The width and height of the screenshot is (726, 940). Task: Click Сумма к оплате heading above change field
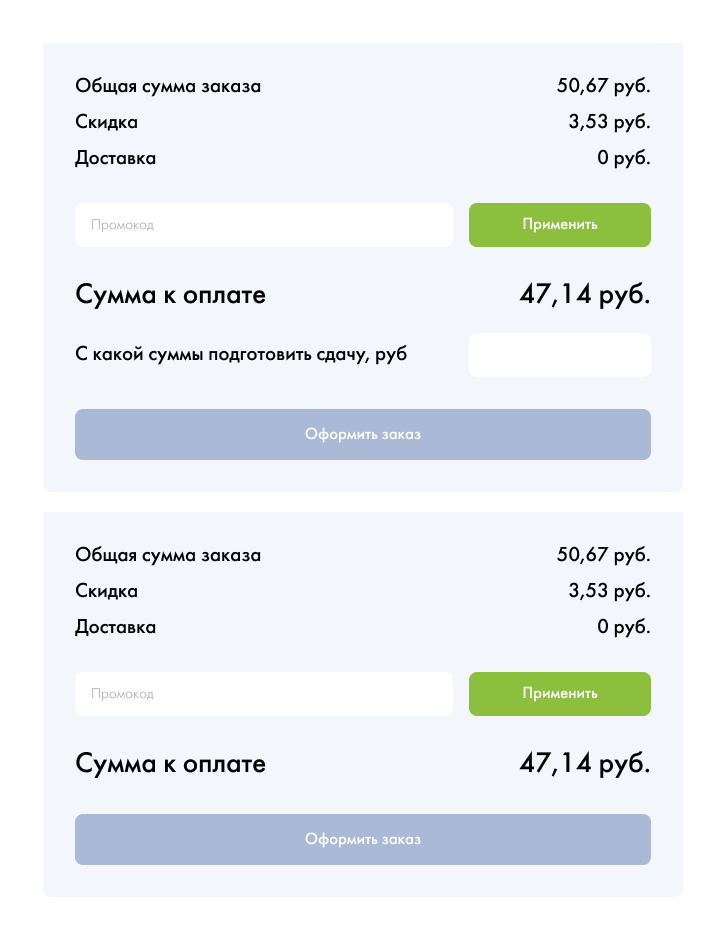[x=171, y=295]
